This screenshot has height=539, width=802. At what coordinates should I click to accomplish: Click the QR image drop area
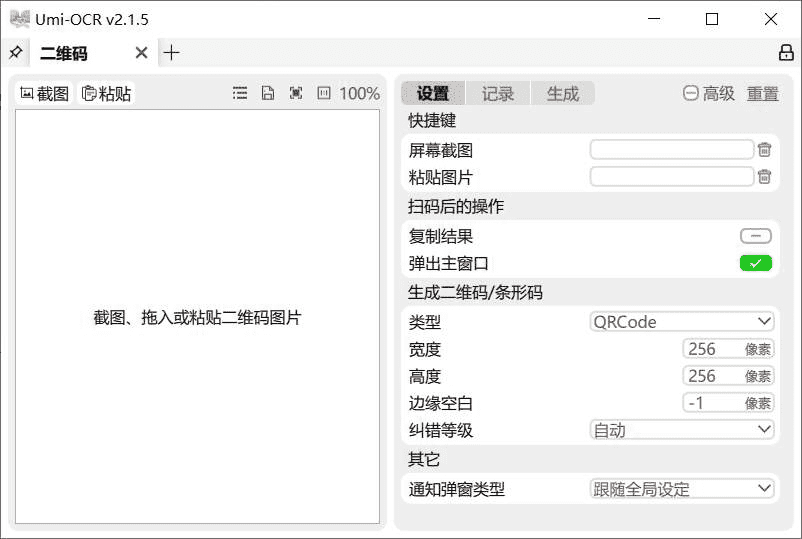pyautogui.click(x=197, y=317)
